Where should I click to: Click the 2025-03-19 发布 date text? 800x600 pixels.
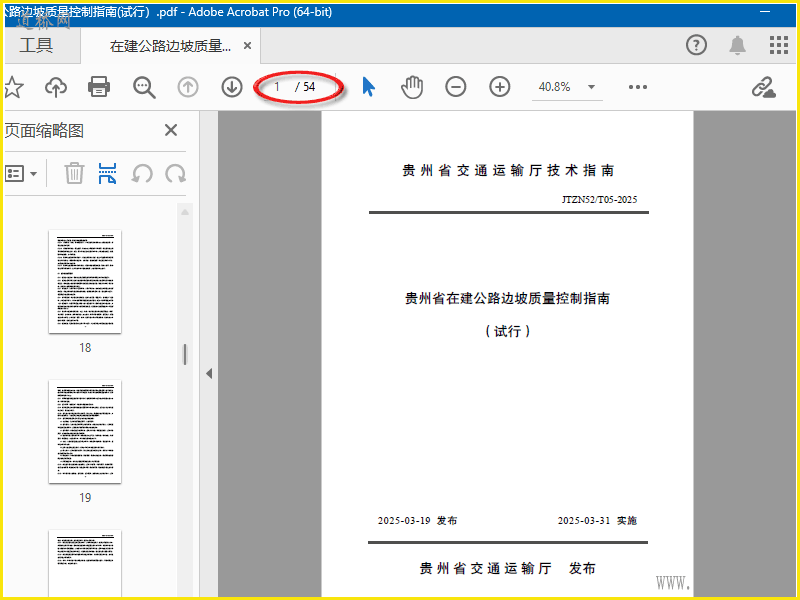point(417,520)
